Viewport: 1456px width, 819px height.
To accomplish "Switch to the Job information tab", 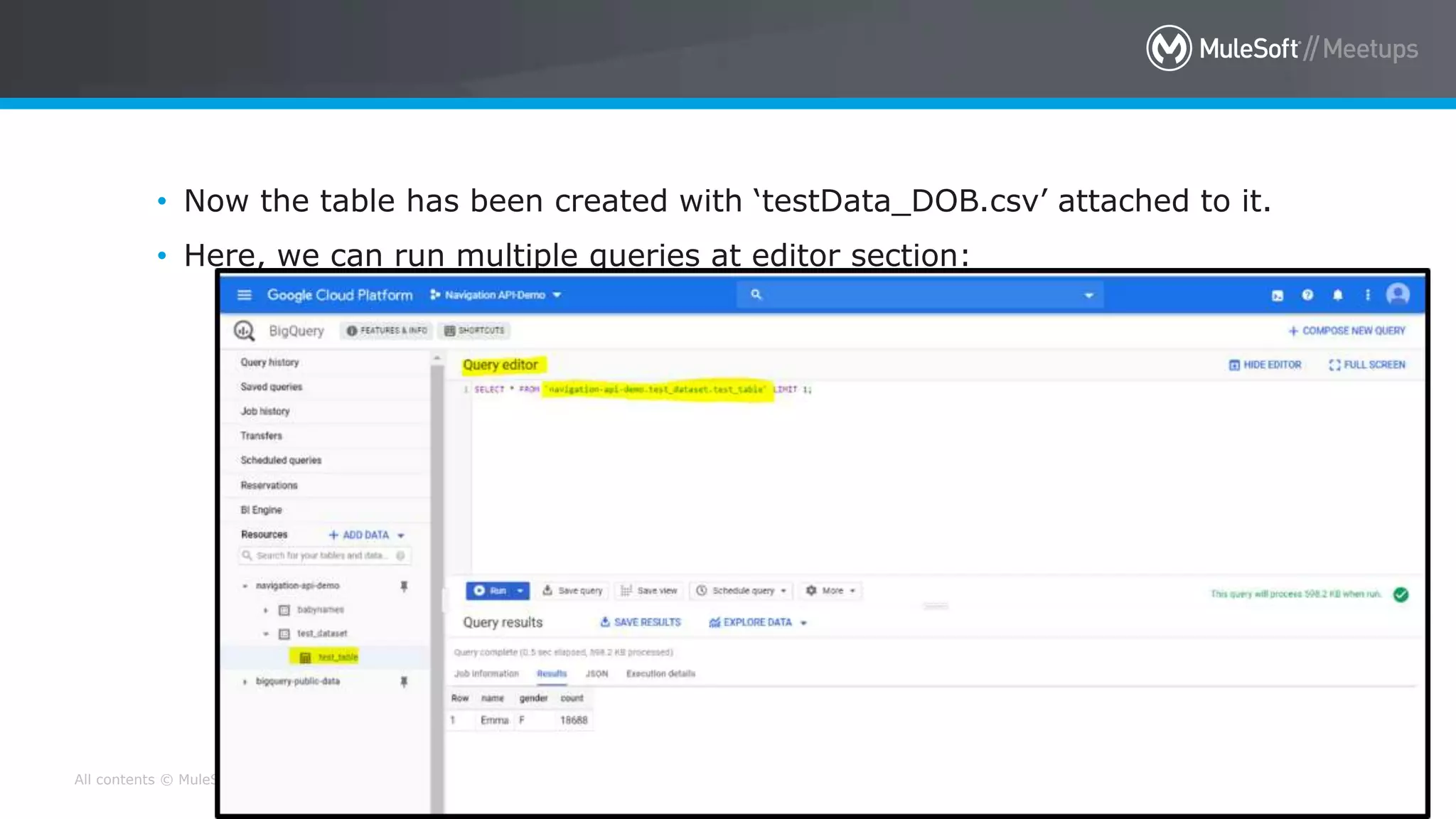I will pyautogui.click(x=486, y=674).
